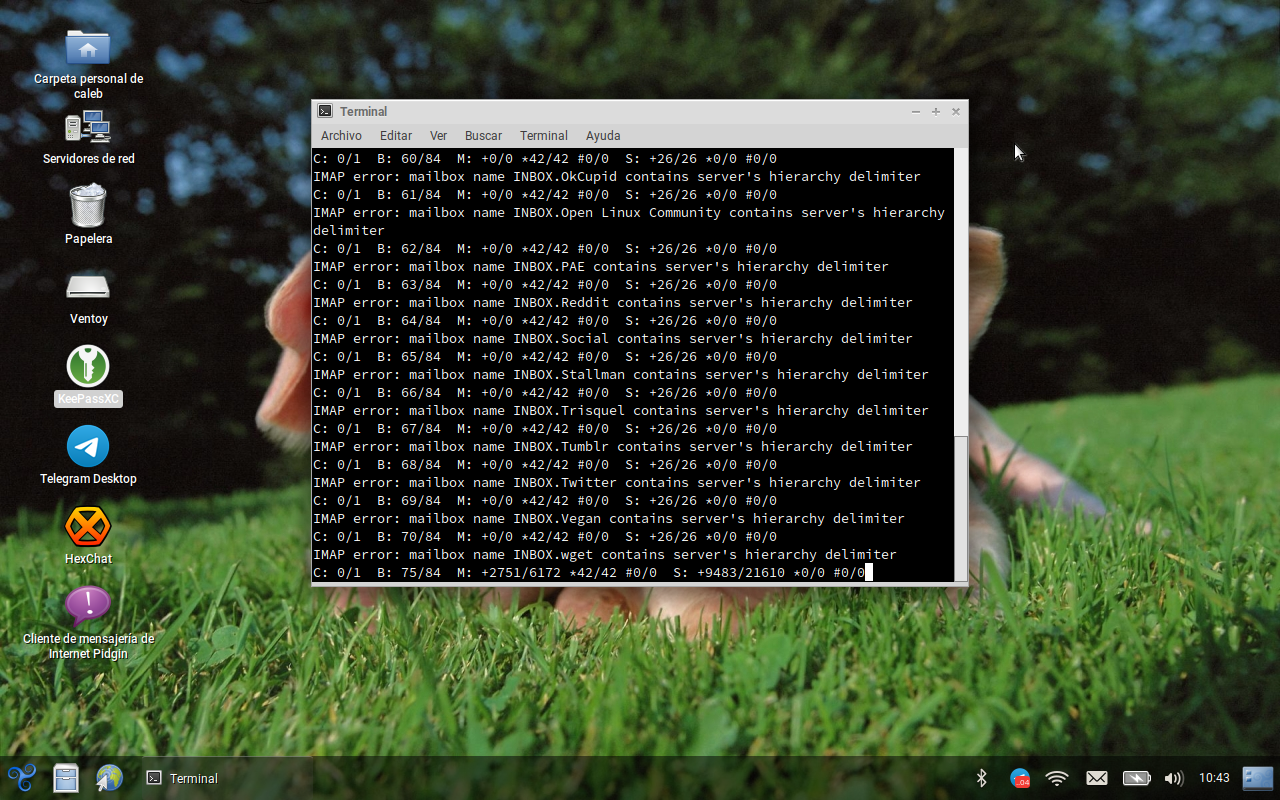Image resolution: width=1280 pixels, height=800 pixels.
Task: Launch KeePassXC from the desktop
Action: (x=88, y=366)
